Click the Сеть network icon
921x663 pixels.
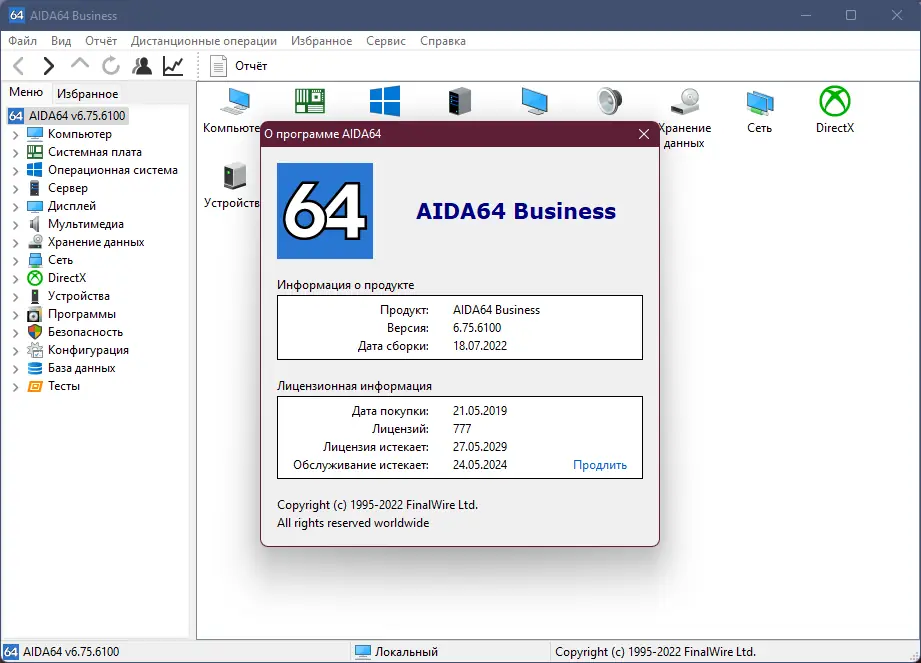[x=759, y=100]
